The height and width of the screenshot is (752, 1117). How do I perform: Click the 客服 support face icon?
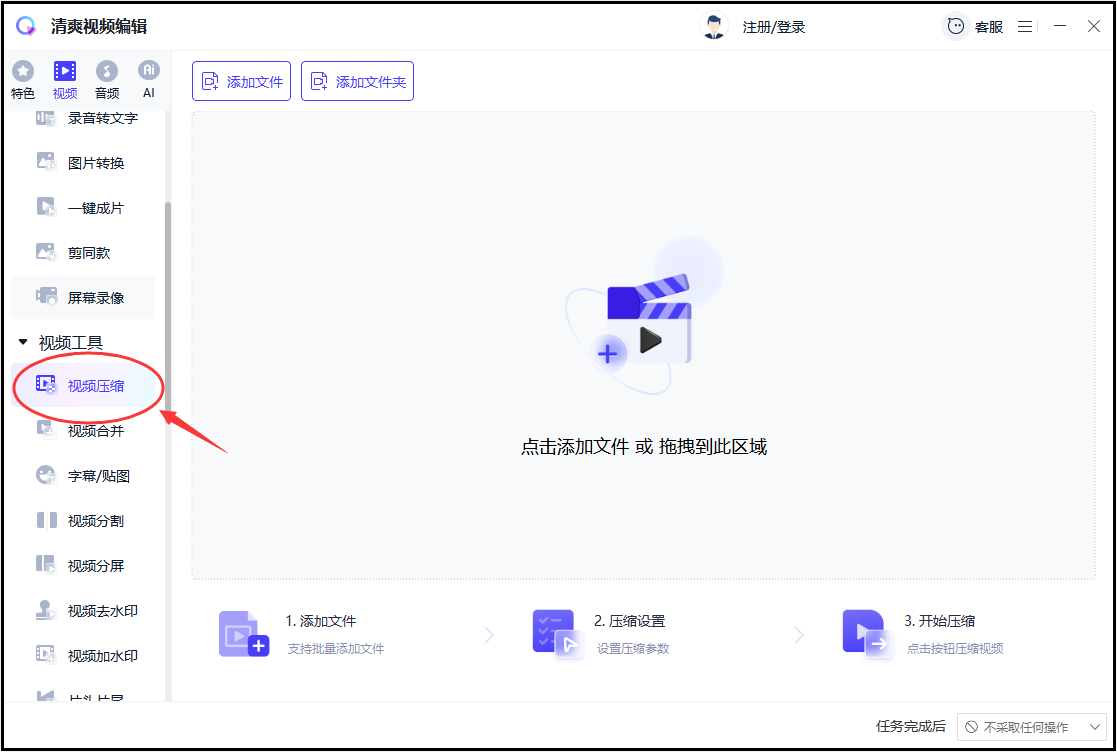pos(955,26)
